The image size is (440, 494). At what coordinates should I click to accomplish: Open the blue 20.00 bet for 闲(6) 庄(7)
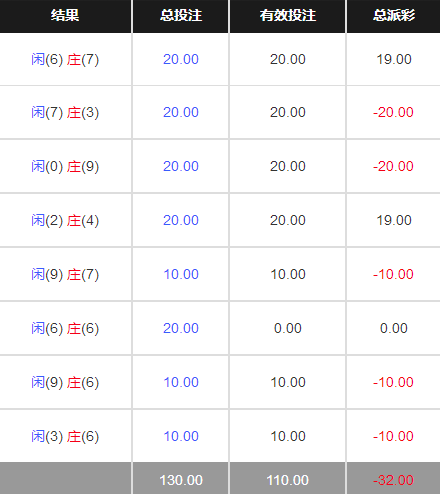pyautogui.click(x=181, y=59)
